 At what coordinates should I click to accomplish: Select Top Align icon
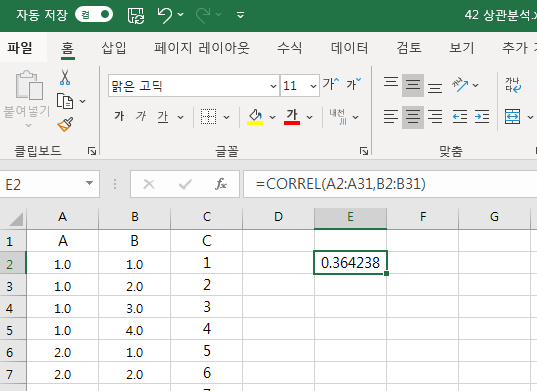391,82
